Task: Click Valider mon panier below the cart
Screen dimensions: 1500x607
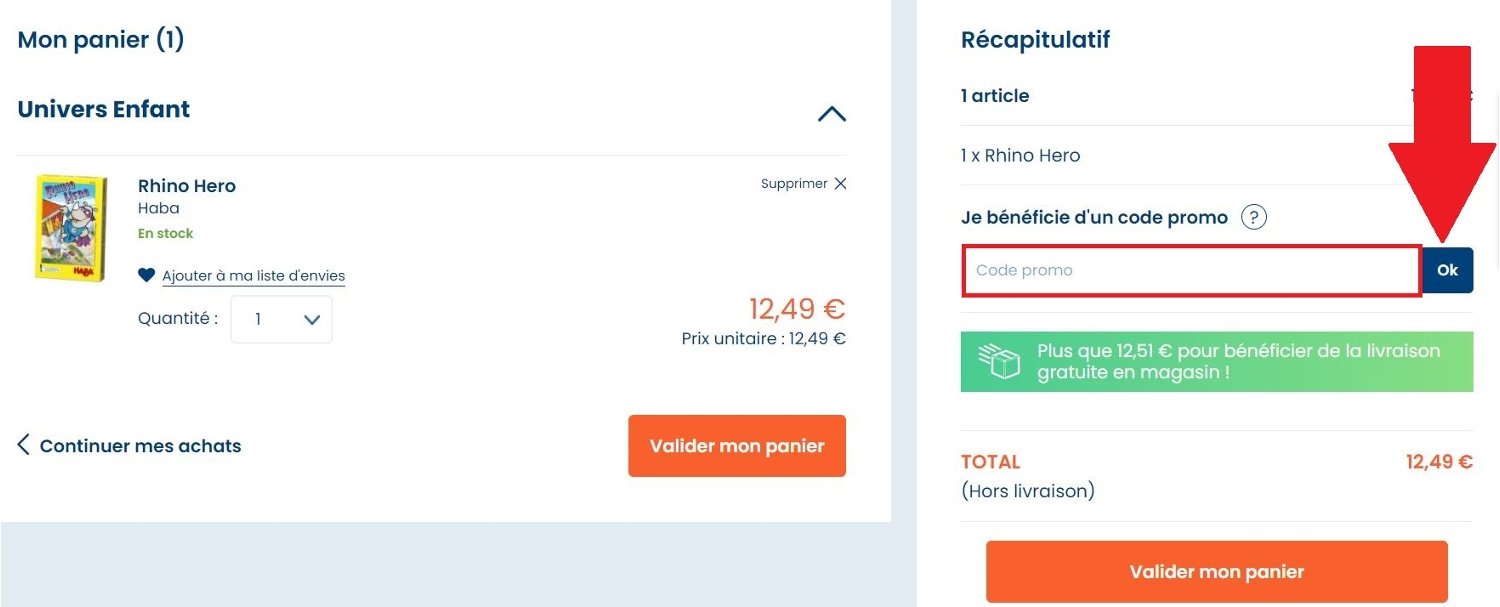Action: pos(737,445)
